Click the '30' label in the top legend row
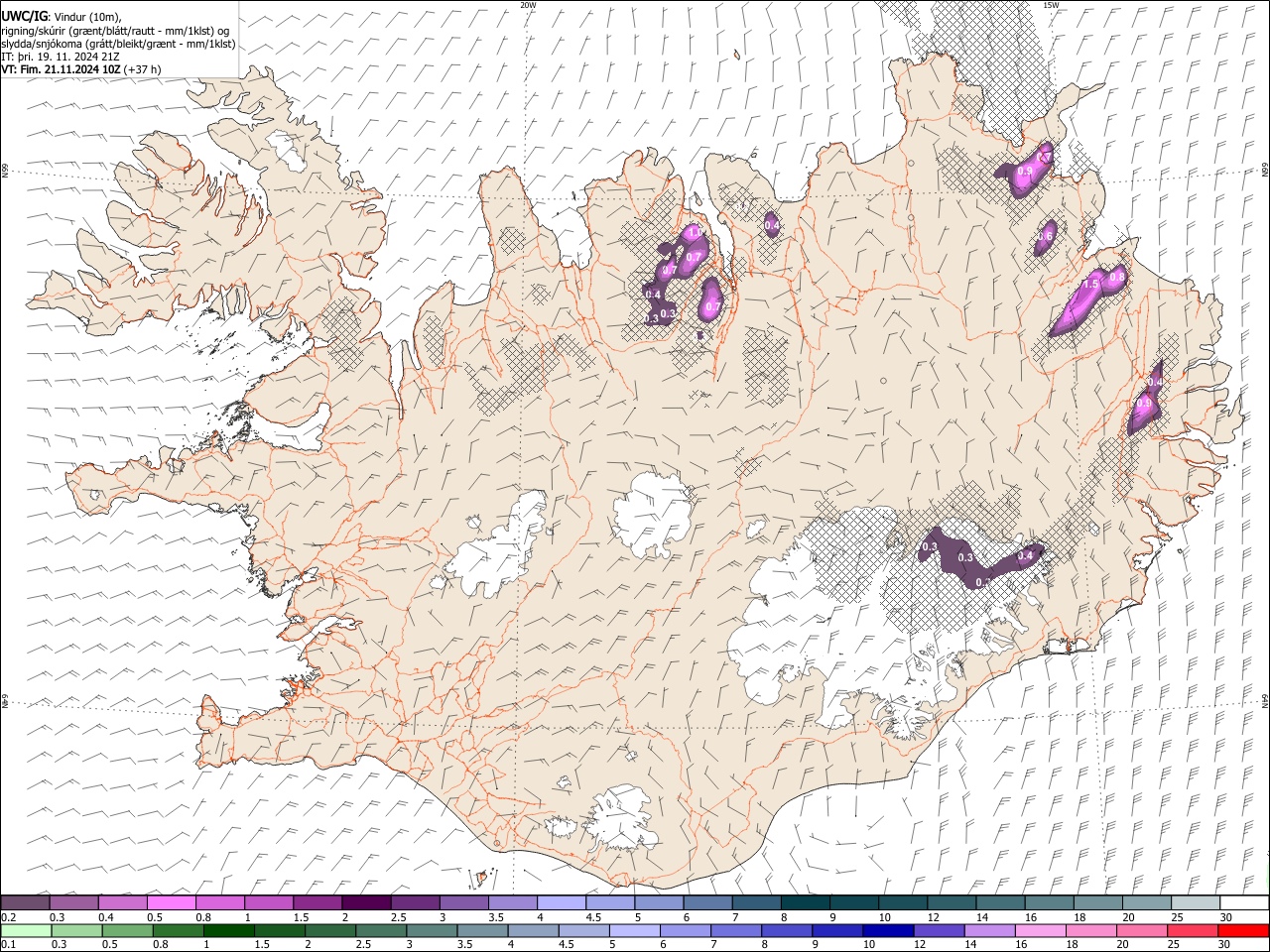 tap(1226, 916)
